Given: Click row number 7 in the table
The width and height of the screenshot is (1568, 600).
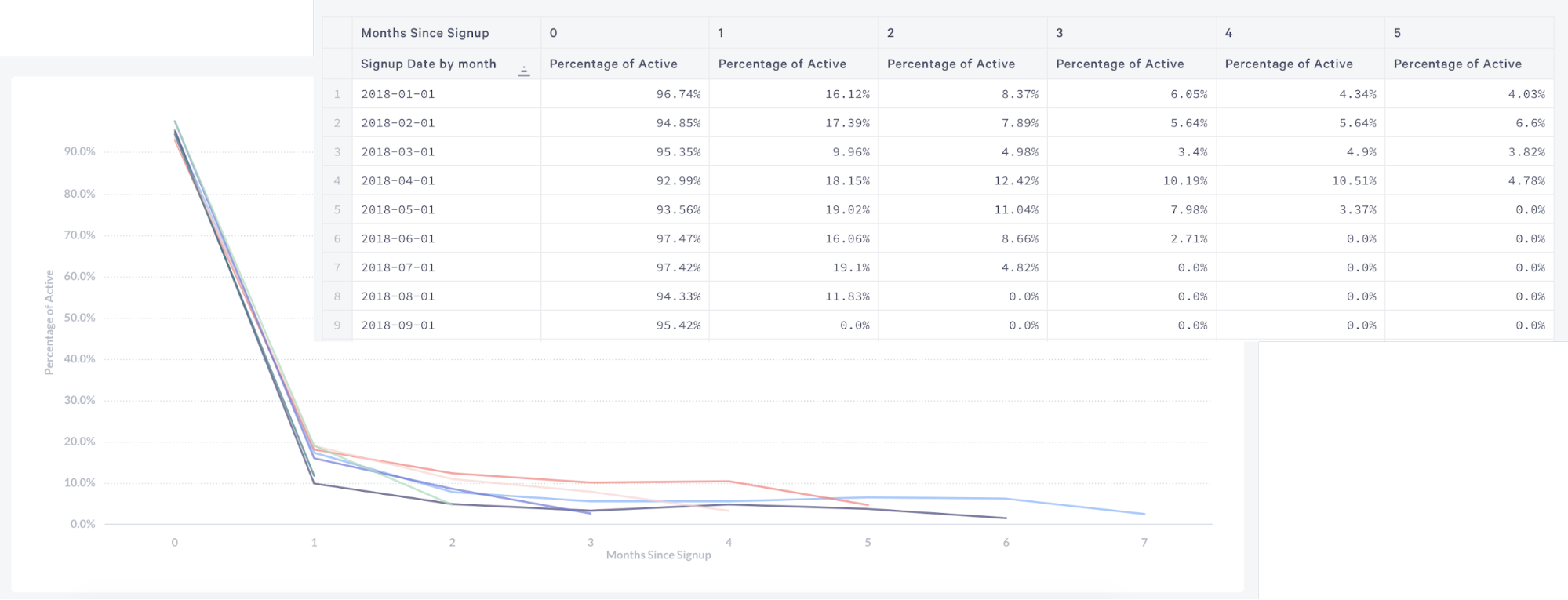Looking at the screenshot, I should coord(337,267).
